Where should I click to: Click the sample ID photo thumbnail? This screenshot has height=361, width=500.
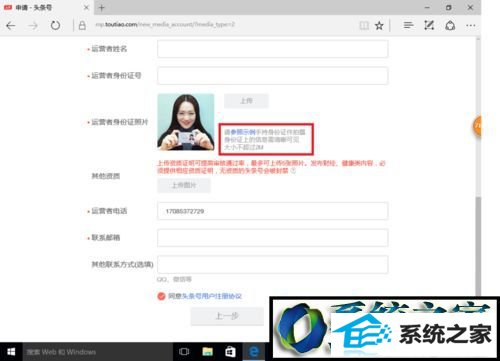(186, 122)
